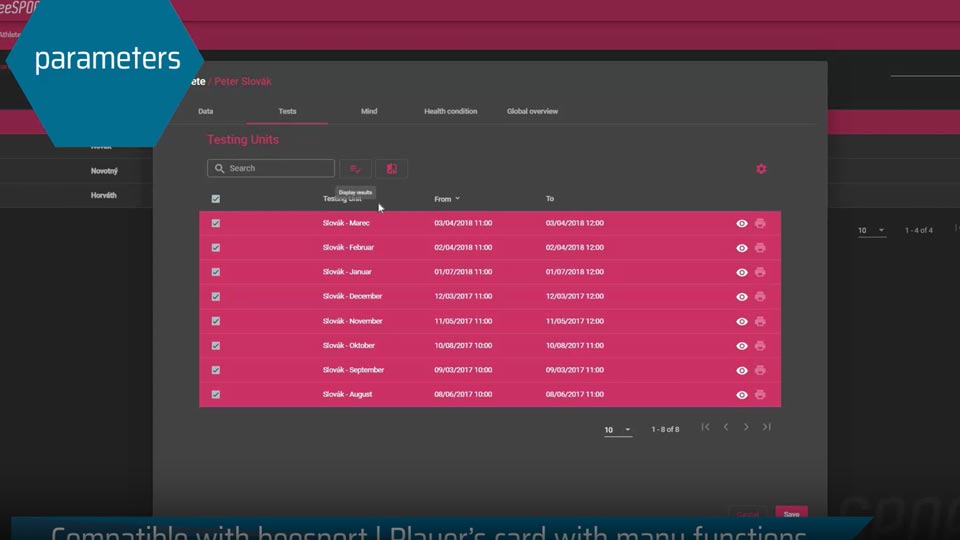
Task: Sort by the From column arrow
Action: pyautogui.click(x=457, y=198)
